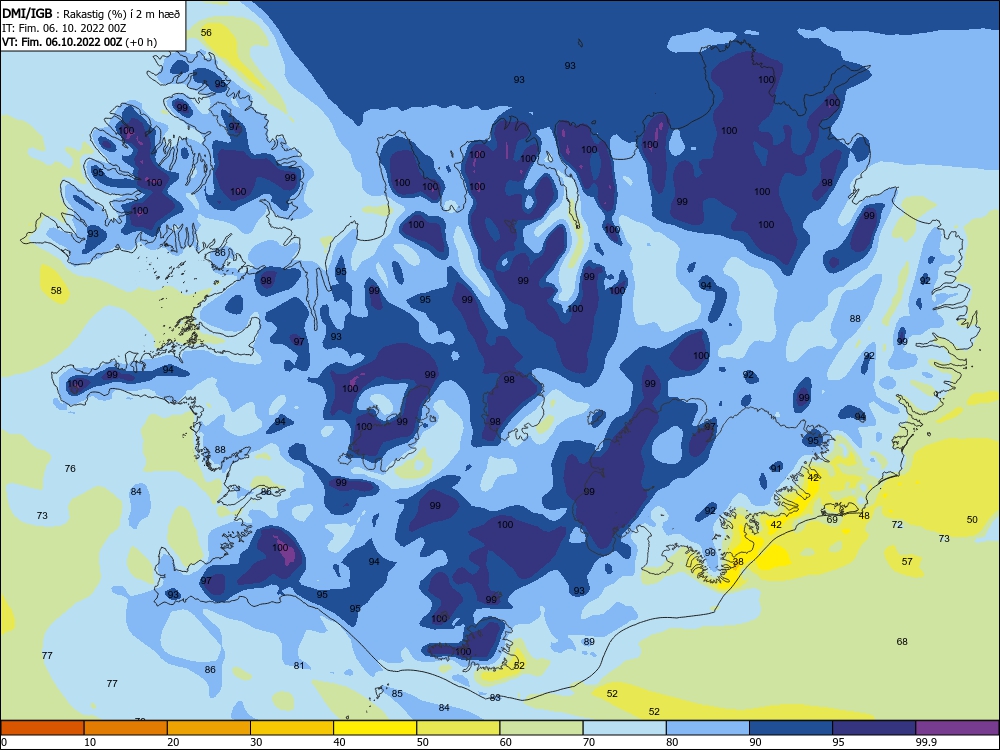Pick the purple legend swatch above 99.9
1000x750 pixels.
pyautogui.click(x=957, y=728)
